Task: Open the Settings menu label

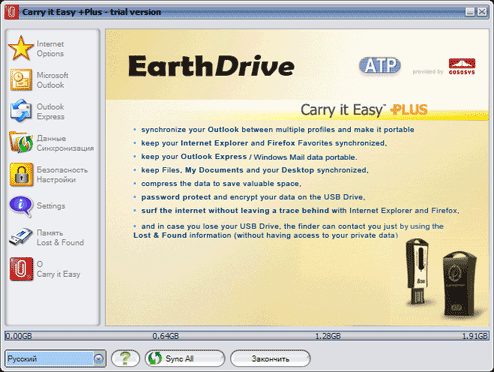Action: [x=51, y=206]
